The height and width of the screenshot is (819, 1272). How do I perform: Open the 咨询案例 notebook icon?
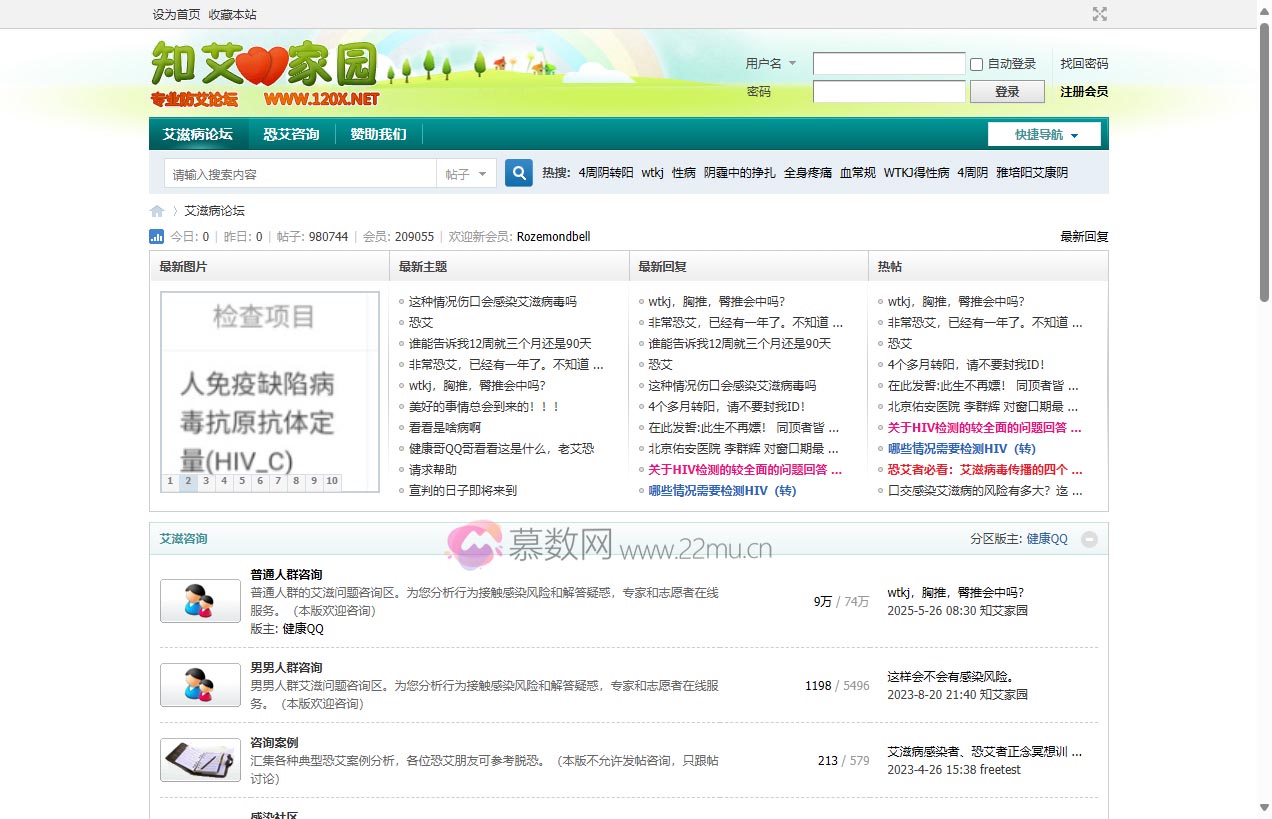click(200, 760)
